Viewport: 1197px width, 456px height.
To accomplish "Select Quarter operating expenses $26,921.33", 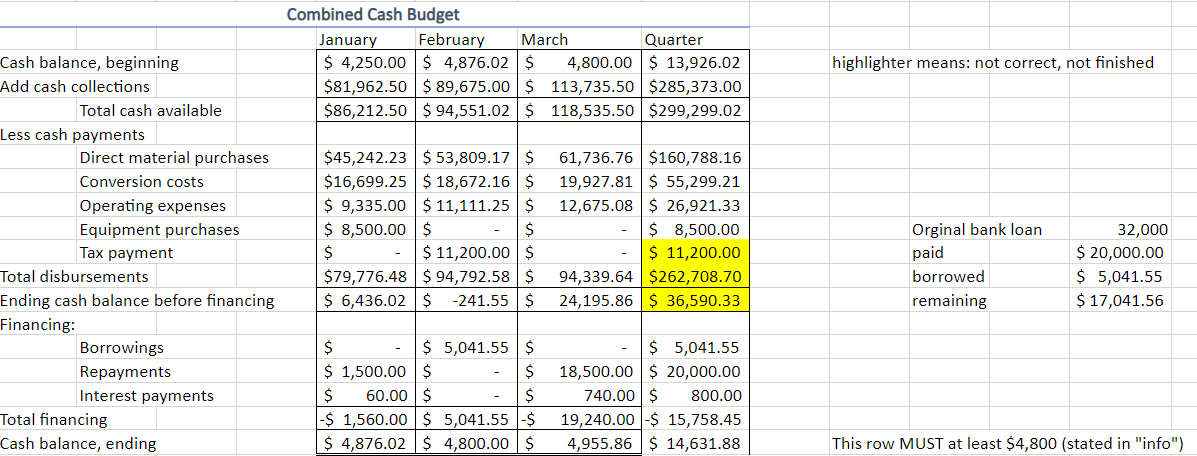I will pyautogui.click(x=697, y=205).
